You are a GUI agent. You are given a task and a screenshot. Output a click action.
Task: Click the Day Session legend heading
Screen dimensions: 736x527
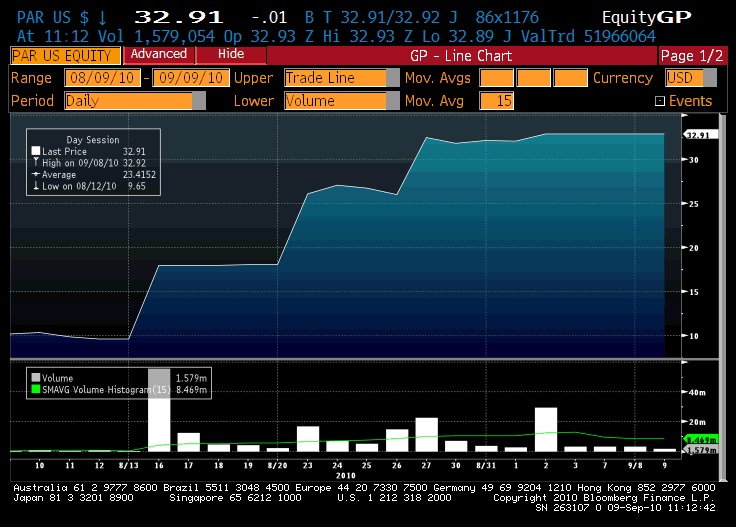[x=93, y=139]
